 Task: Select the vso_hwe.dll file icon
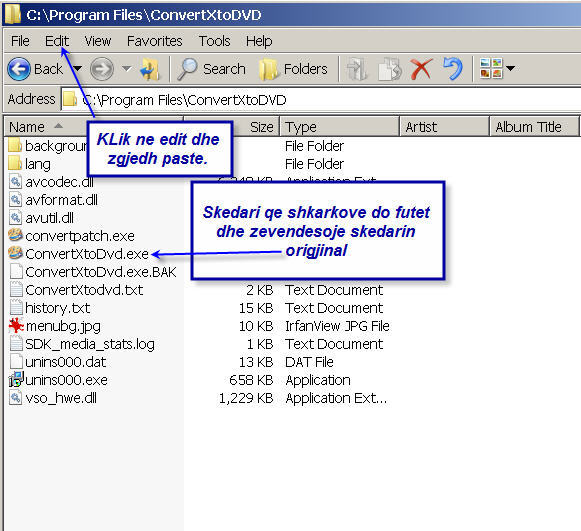[16, 398]
